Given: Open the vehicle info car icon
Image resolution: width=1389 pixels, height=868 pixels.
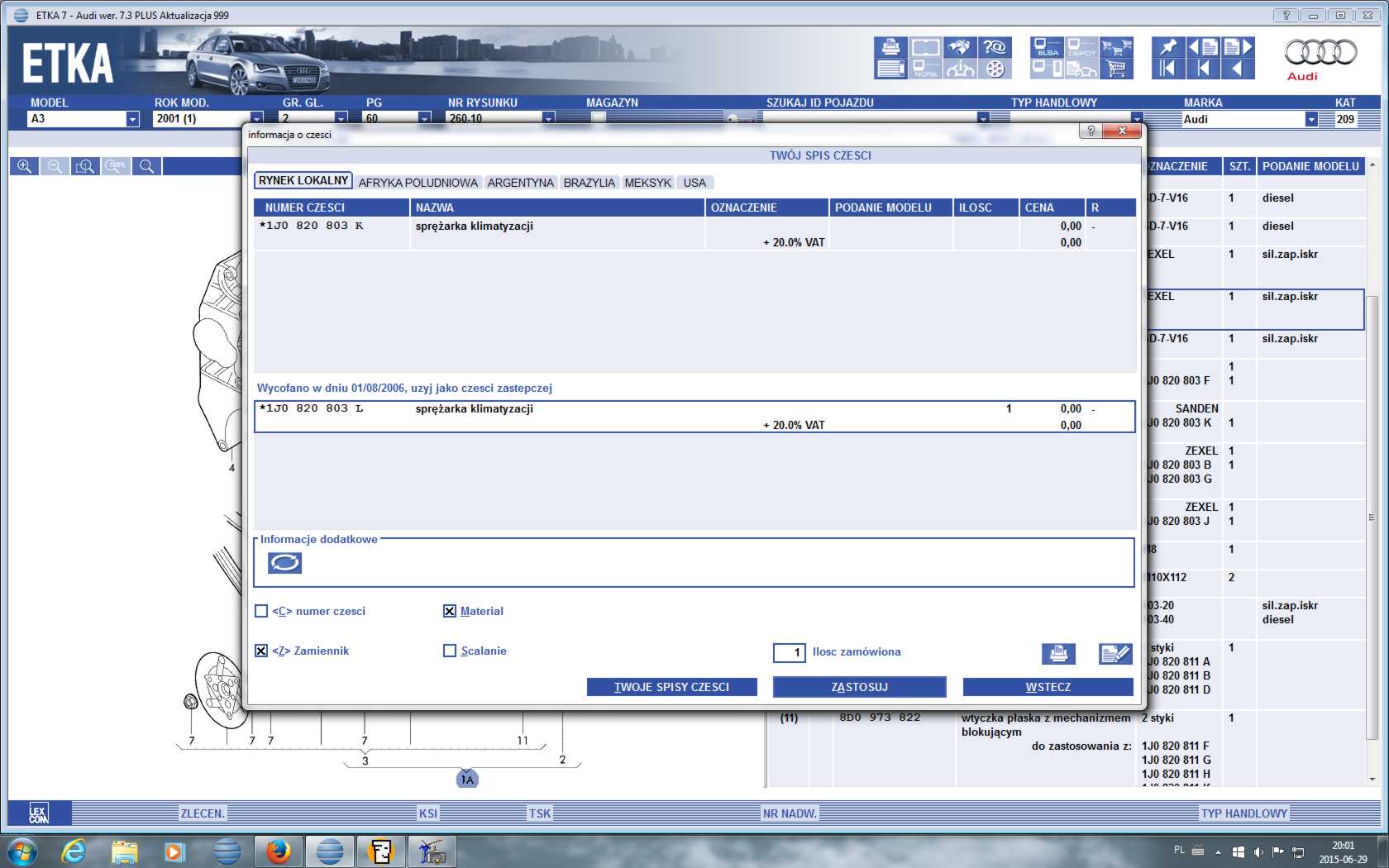Looking at the screenshot, I should [960, 69].
